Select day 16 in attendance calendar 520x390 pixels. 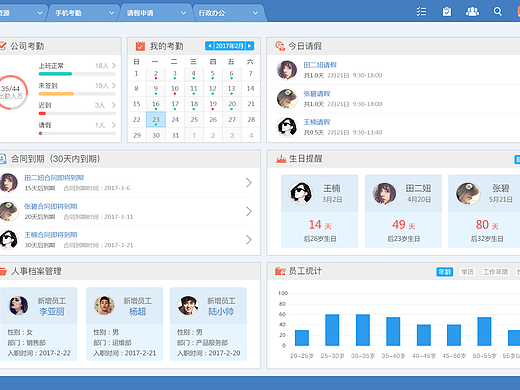point(156,104)
